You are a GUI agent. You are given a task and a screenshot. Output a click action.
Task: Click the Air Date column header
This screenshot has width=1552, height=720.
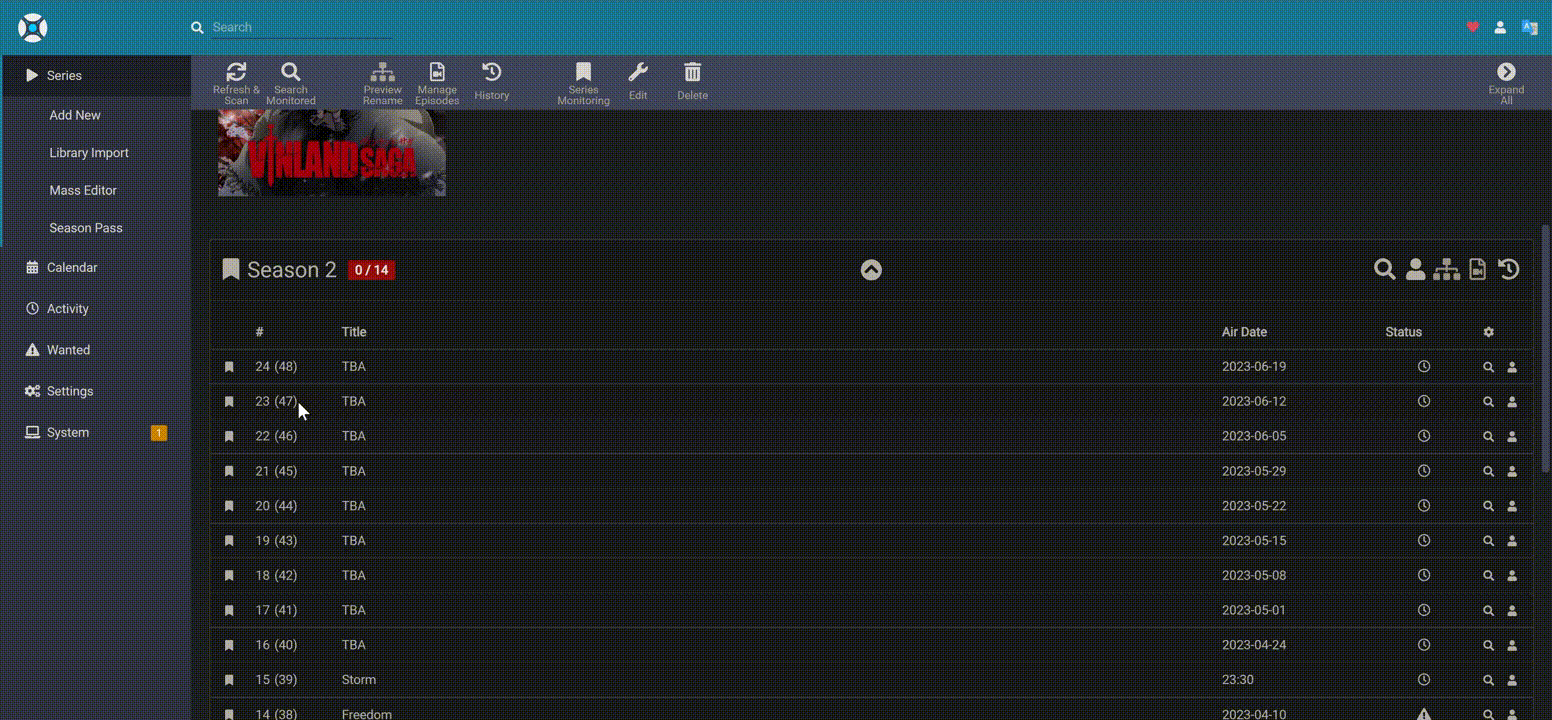click(x=1244, y=332)
